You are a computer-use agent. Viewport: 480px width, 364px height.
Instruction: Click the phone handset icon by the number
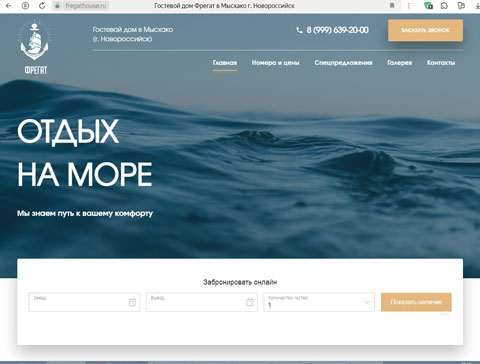(299, 30)
